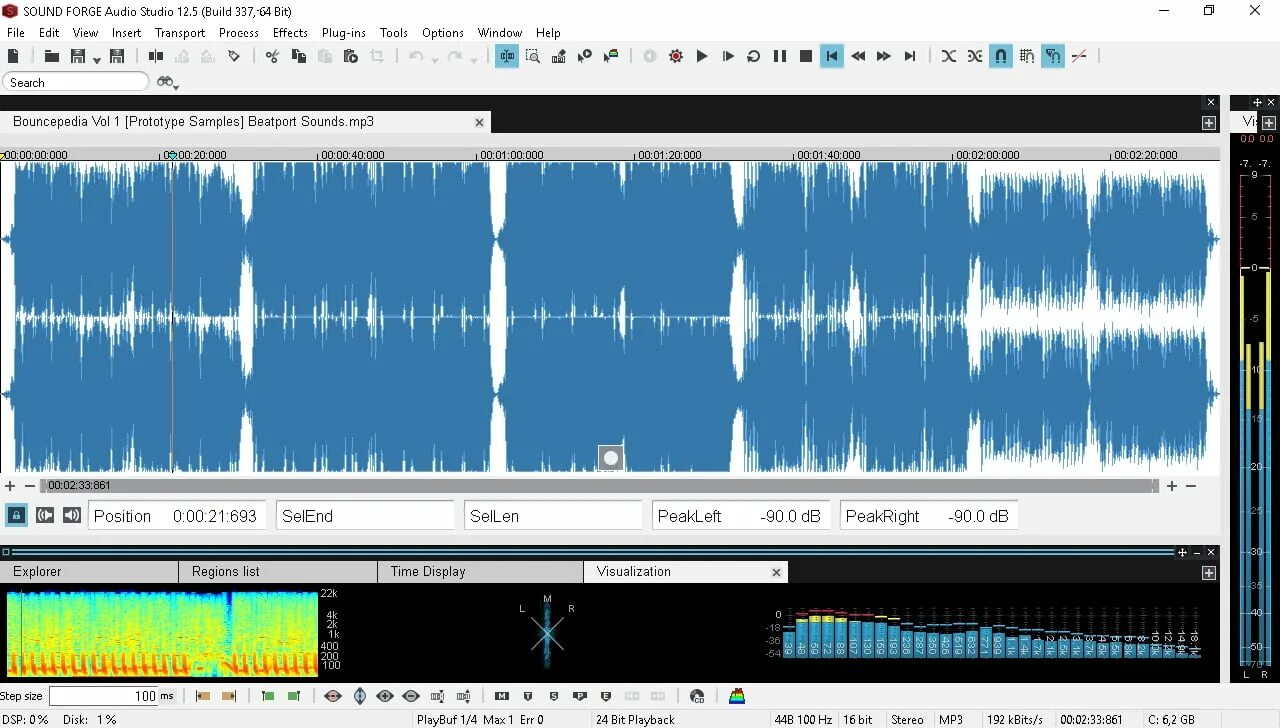Select the Event tool with play cursor
Image resolution: width=1280 pixels, height=728 pixels.
pyautogui.click(x=585, y=57)
